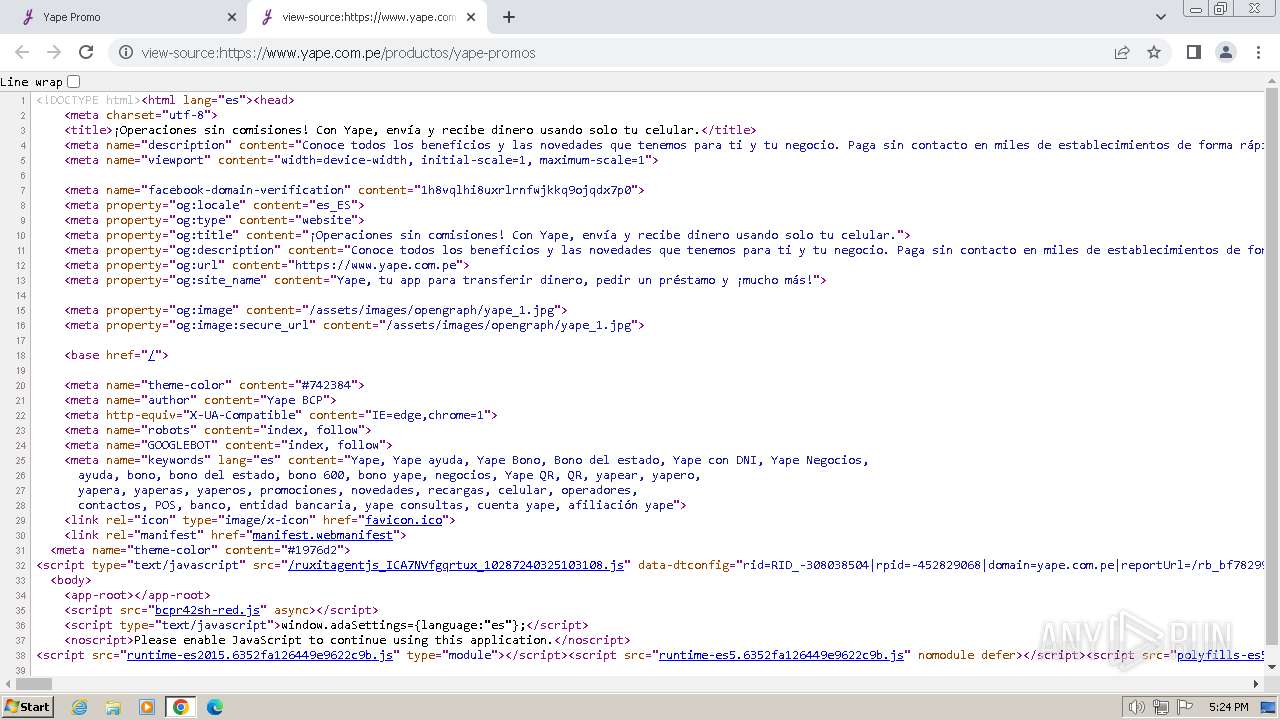Open the Windows Start menu
This screenshot has height=720, width=1280.
tap(27, 706)
